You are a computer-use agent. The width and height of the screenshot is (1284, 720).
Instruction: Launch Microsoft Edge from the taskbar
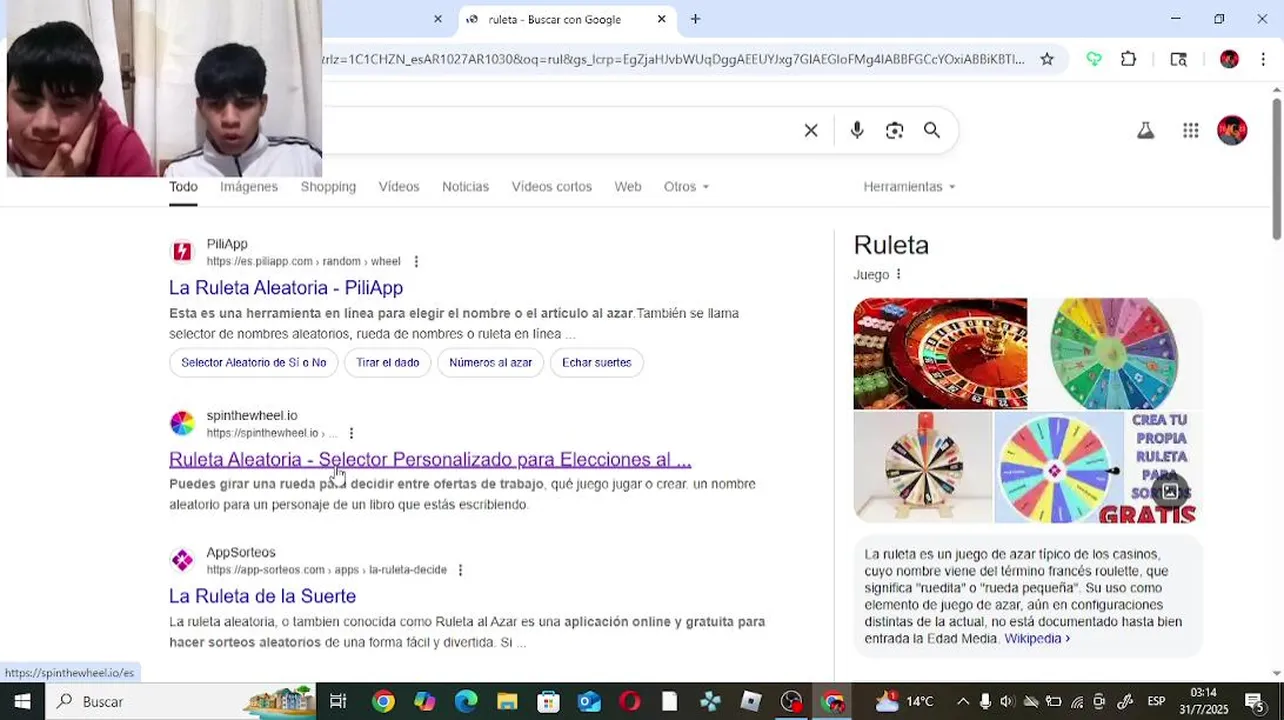coord(466,701)
